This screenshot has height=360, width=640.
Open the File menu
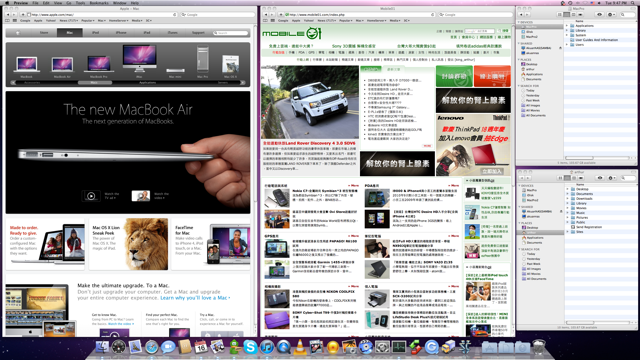36,3
